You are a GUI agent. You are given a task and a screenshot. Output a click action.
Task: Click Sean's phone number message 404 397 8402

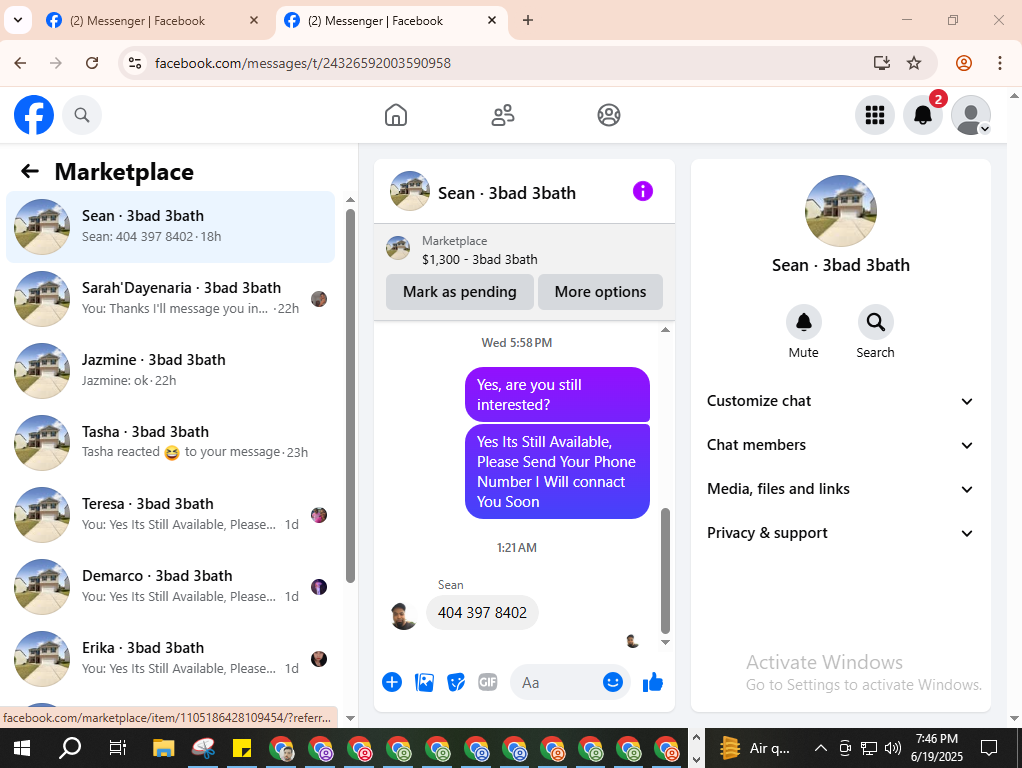tap(482, 613)
